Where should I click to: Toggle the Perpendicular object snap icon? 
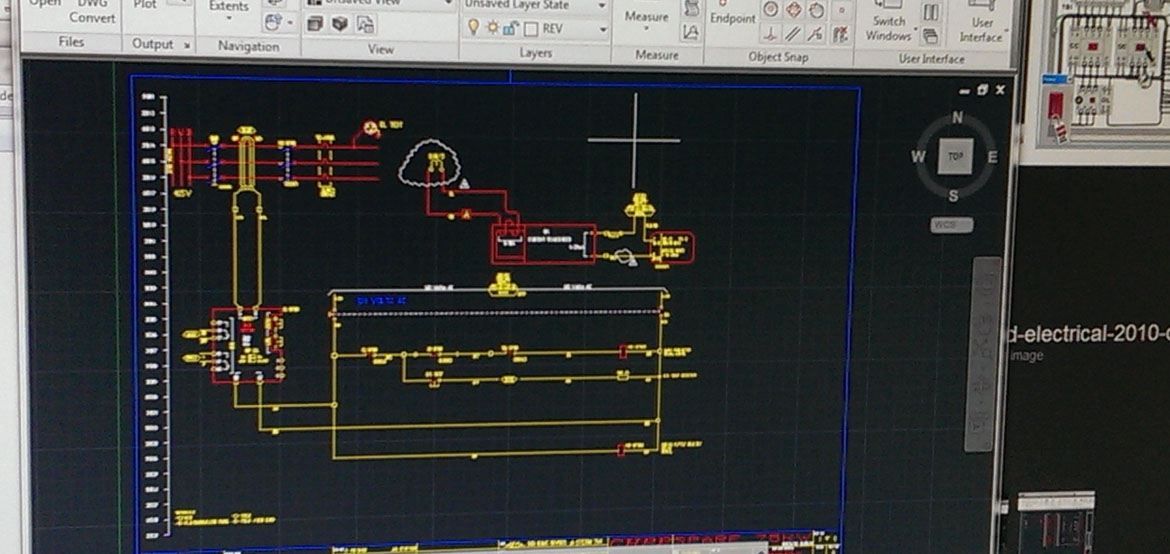(771, 34)
